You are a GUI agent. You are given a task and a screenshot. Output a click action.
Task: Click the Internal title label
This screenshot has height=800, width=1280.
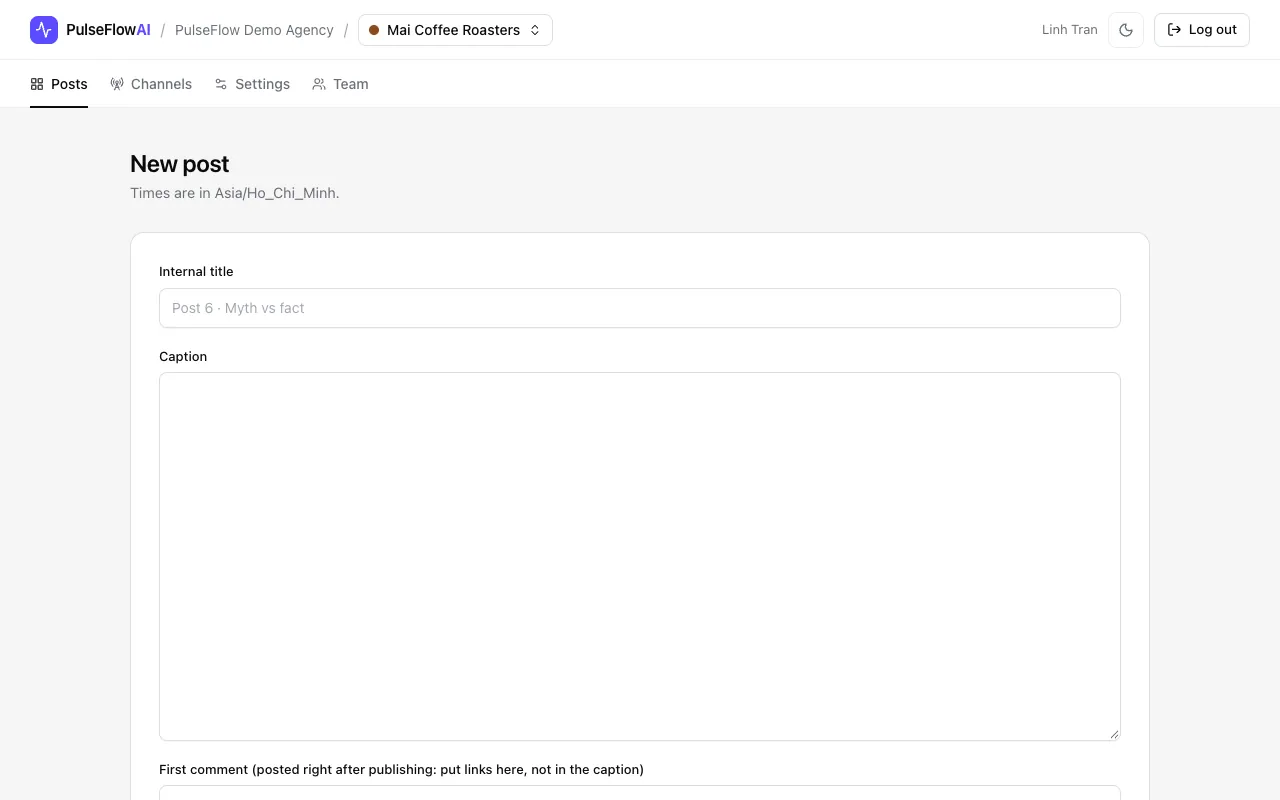[x=196, y=271]
